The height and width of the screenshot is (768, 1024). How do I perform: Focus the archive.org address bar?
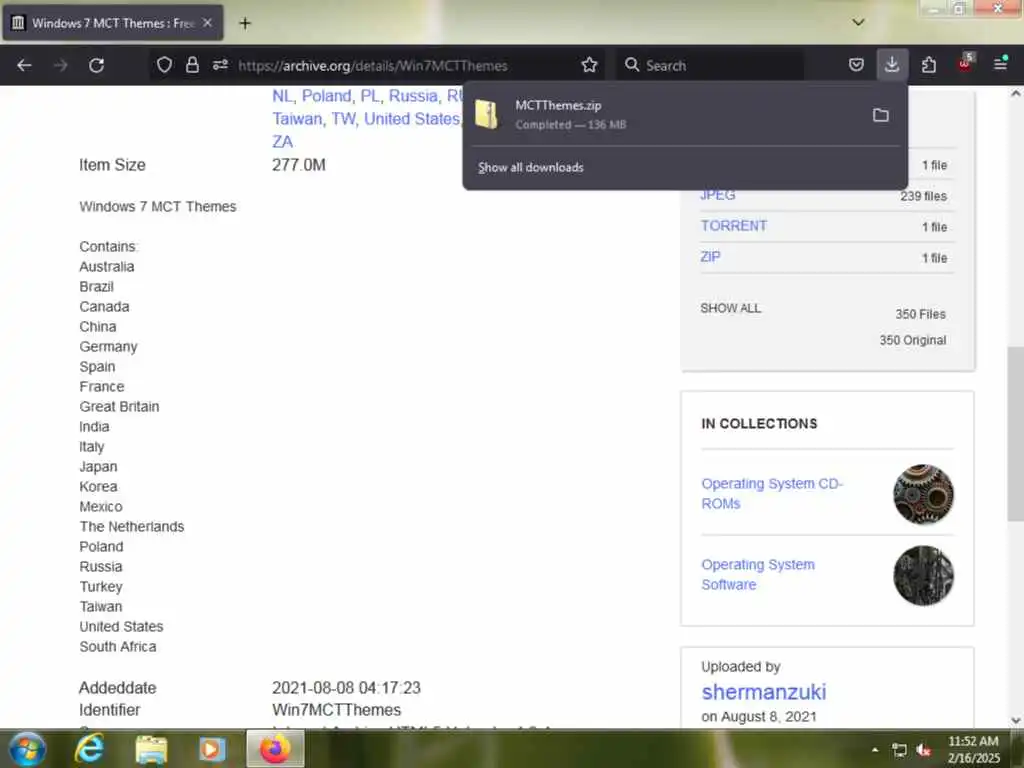372,65
